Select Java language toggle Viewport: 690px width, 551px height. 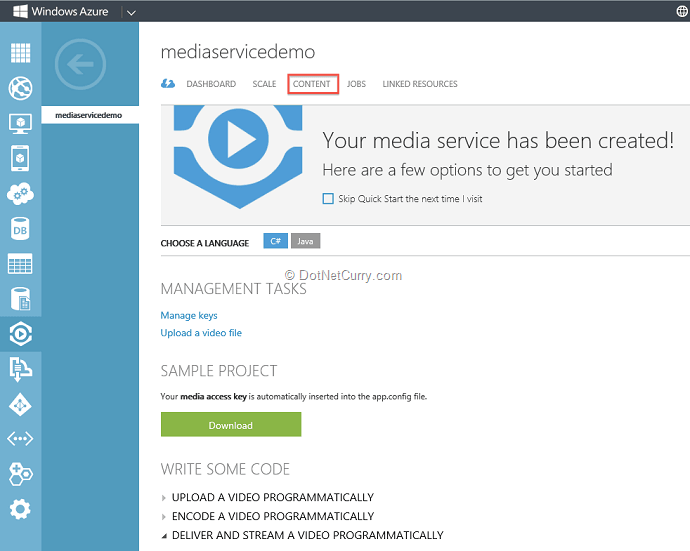(x=305, y=241)
